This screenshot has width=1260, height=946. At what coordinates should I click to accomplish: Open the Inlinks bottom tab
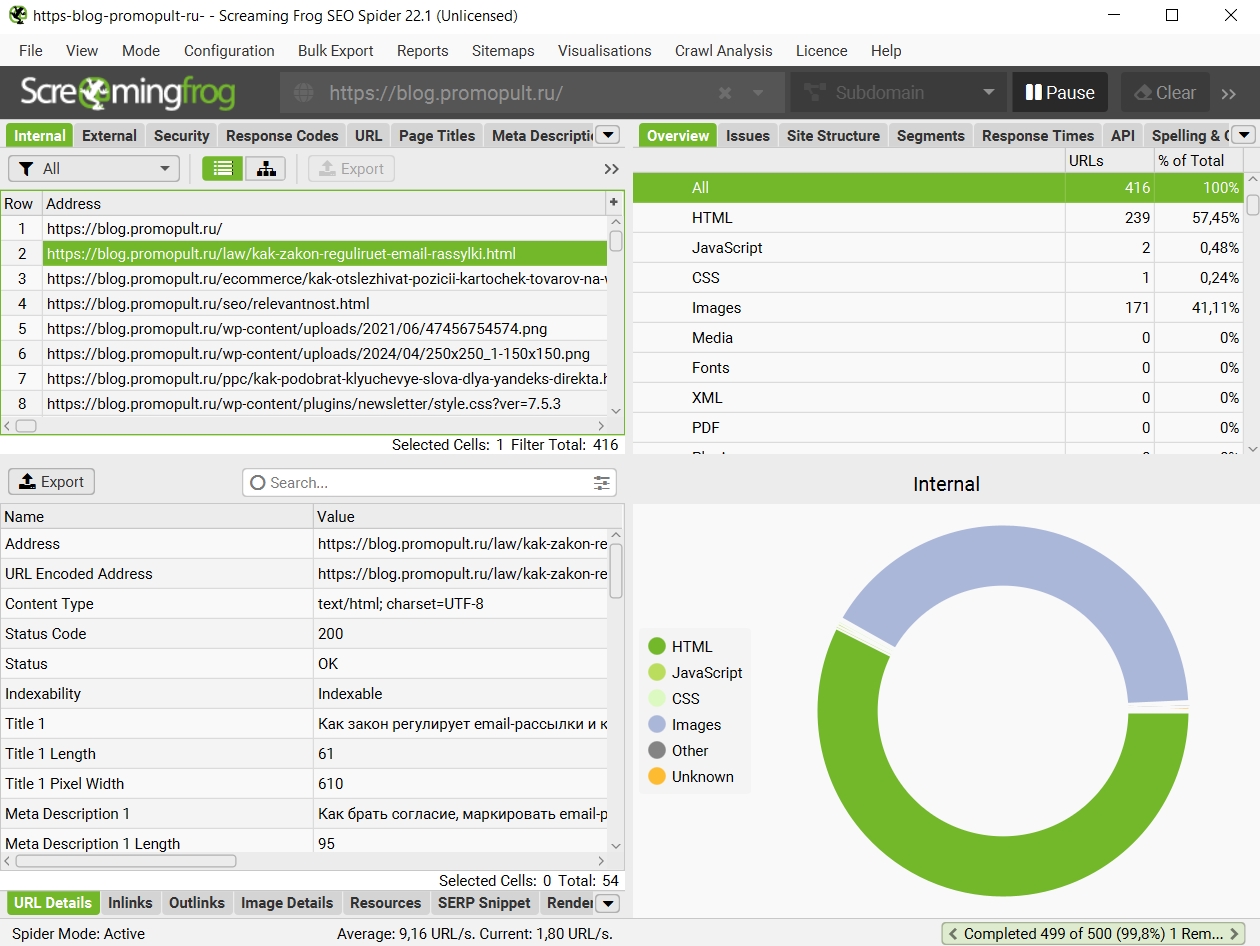(130, 903)
